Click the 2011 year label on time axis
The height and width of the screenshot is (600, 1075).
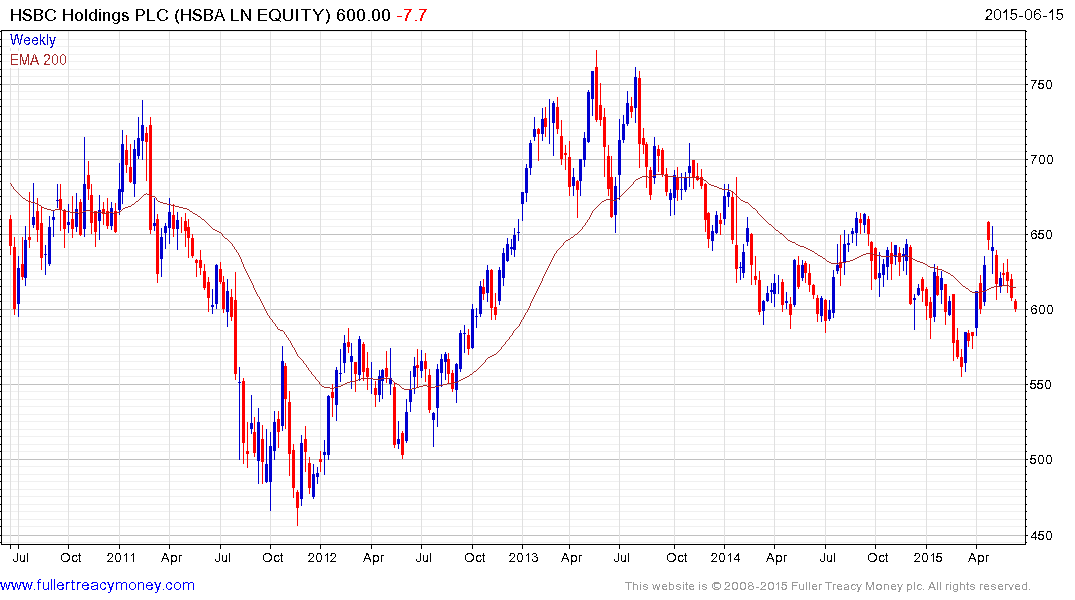[x=121, y=557]
